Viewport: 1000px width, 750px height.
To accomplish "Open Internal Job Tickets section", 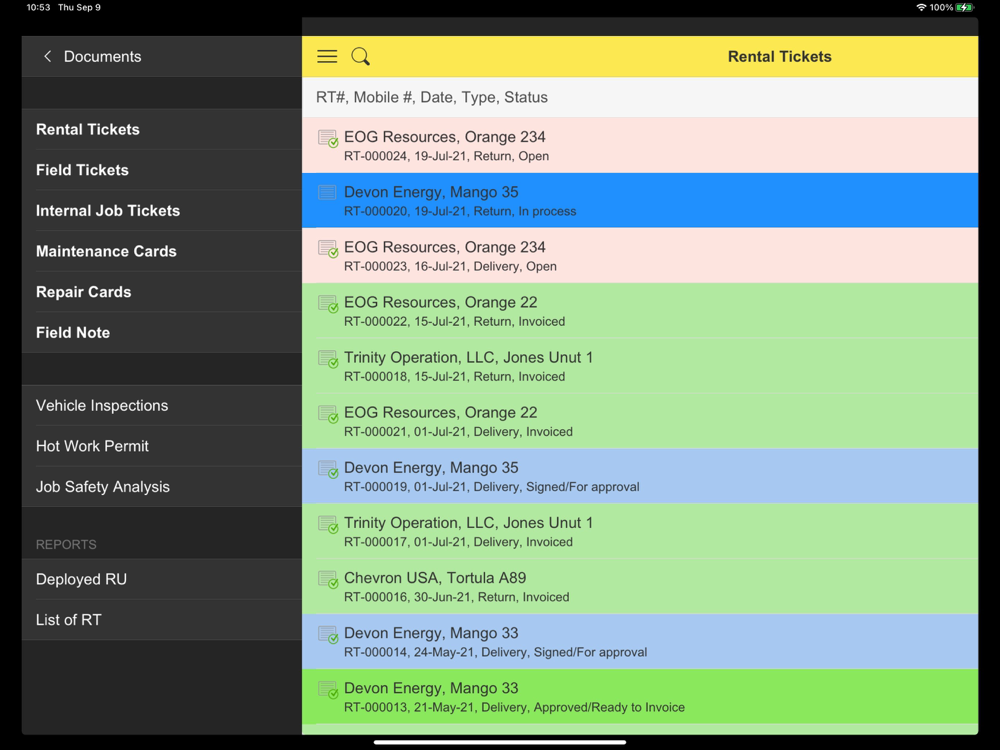I will click(x=162, y=210).
